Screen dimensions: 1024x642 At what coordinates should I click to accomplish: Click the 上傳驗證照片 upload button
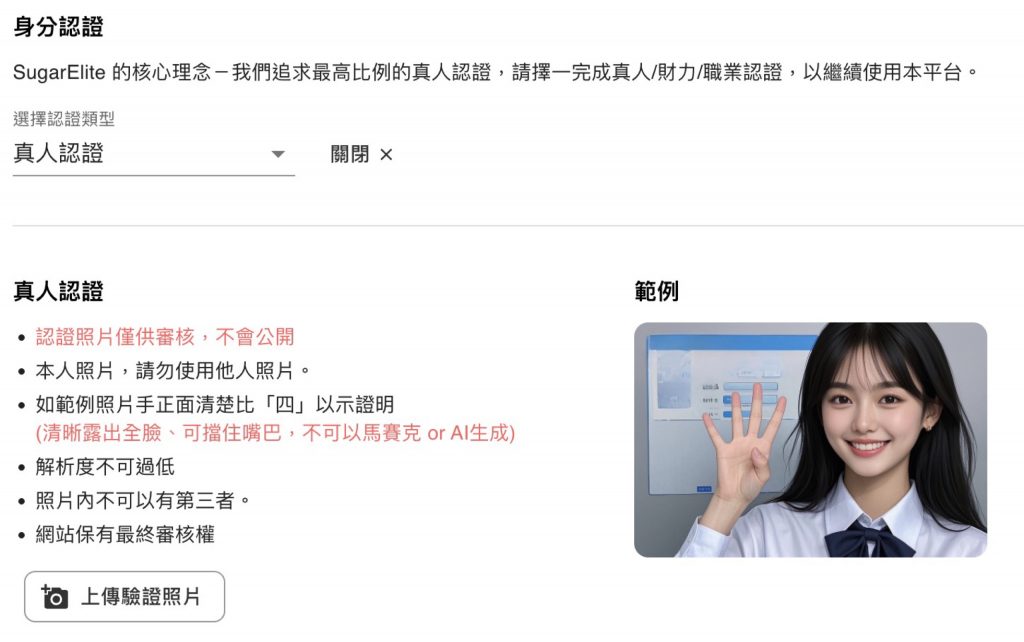(x=125, y=596)
